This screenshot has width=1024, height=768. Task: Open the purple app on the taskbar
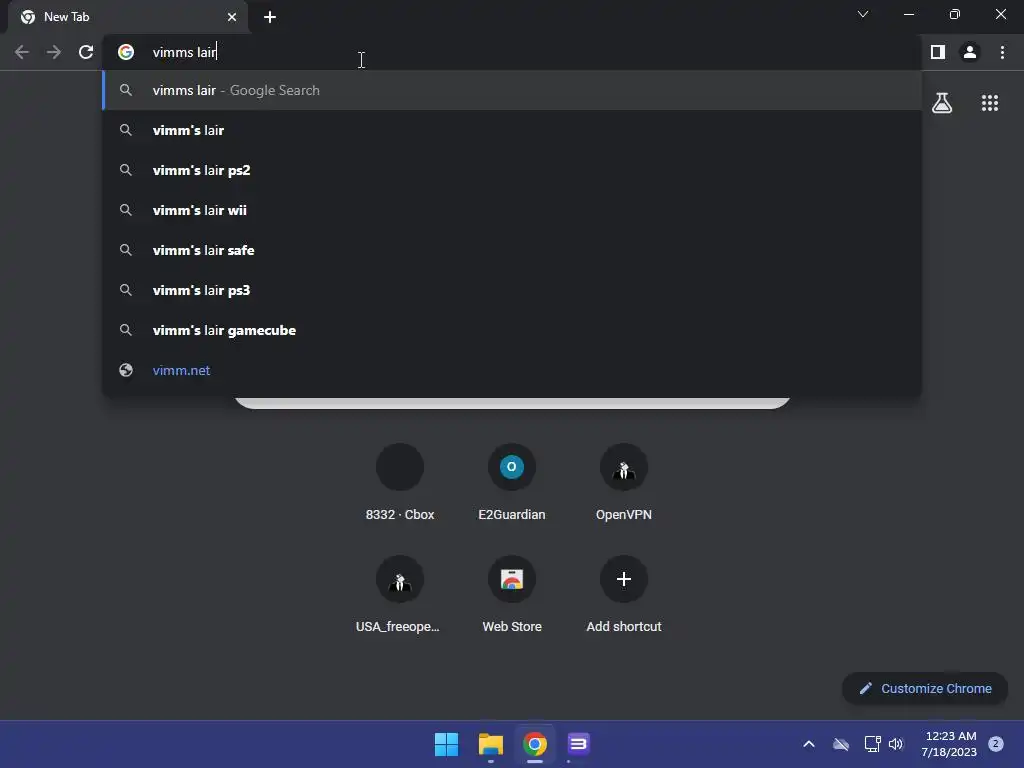tap(578, 744)
